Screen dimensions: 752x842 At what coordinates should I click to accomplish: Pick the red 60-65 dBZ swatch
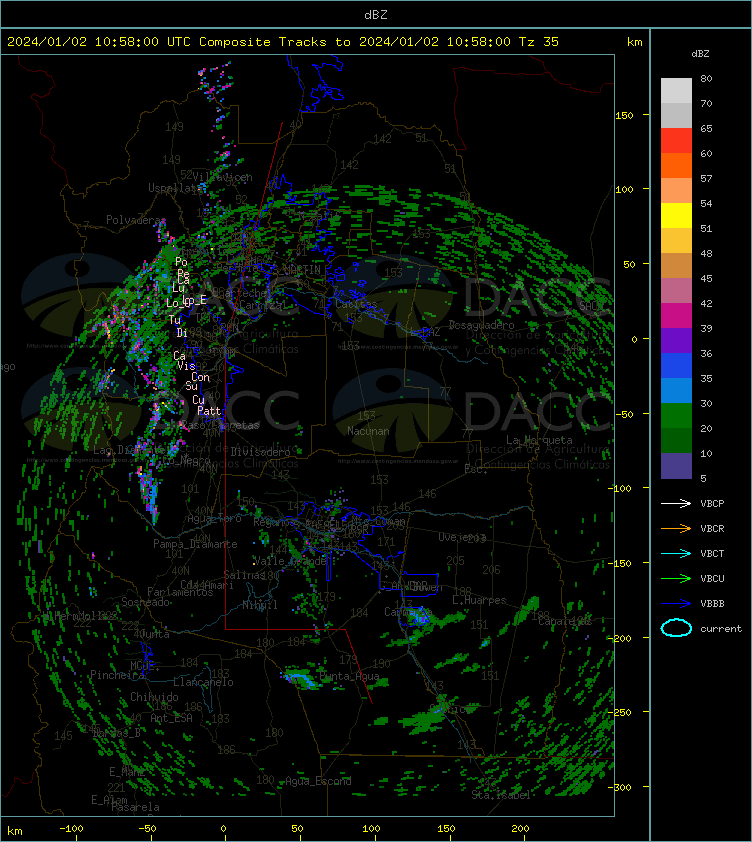click(x=676, y=141)
